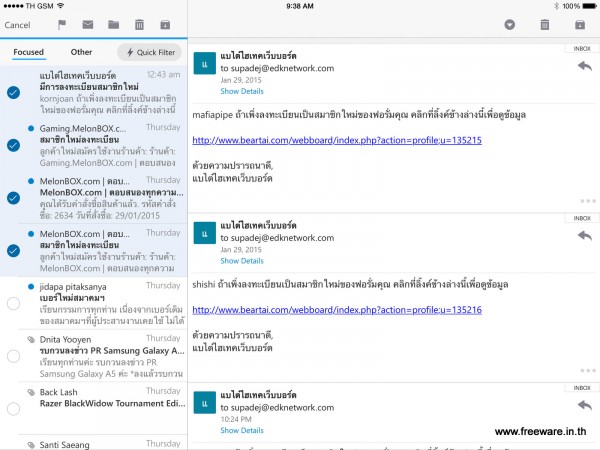Click archive icon in the reading pane toolbar
Image resolution: width=600 pixels, height=450 pixels.
pyautogui.click(x=579, y=24)
